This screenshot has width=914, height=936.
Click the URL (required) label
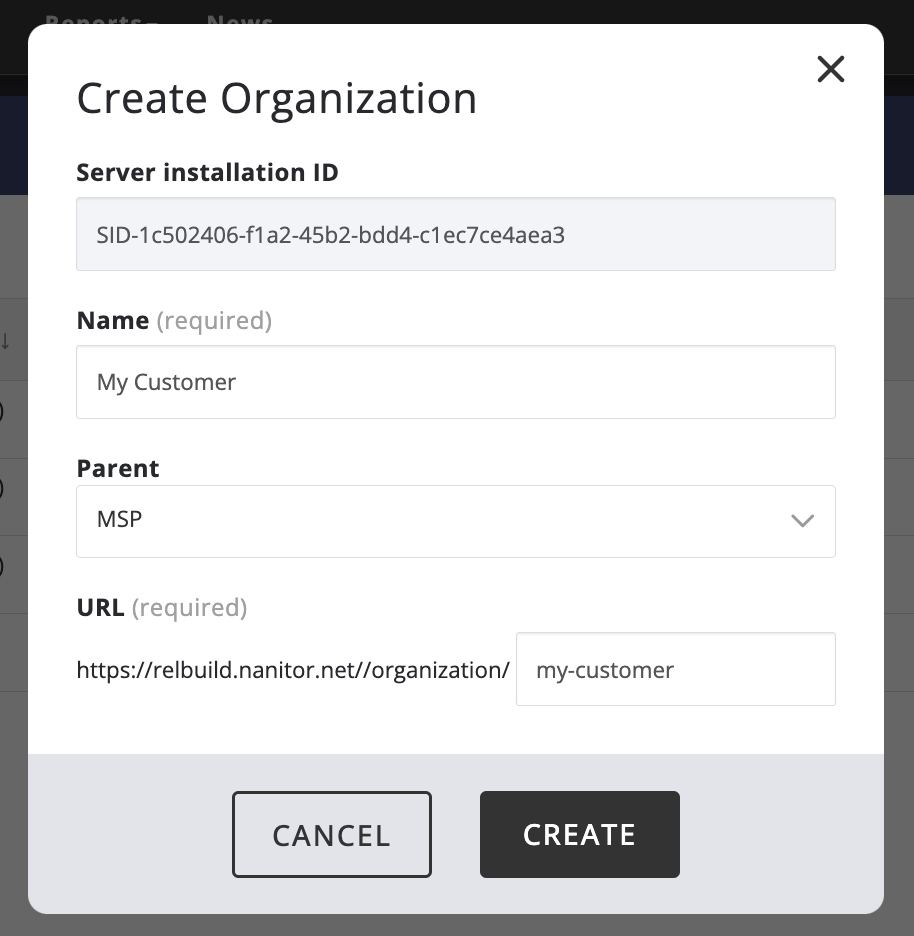(x=161, y=607)
